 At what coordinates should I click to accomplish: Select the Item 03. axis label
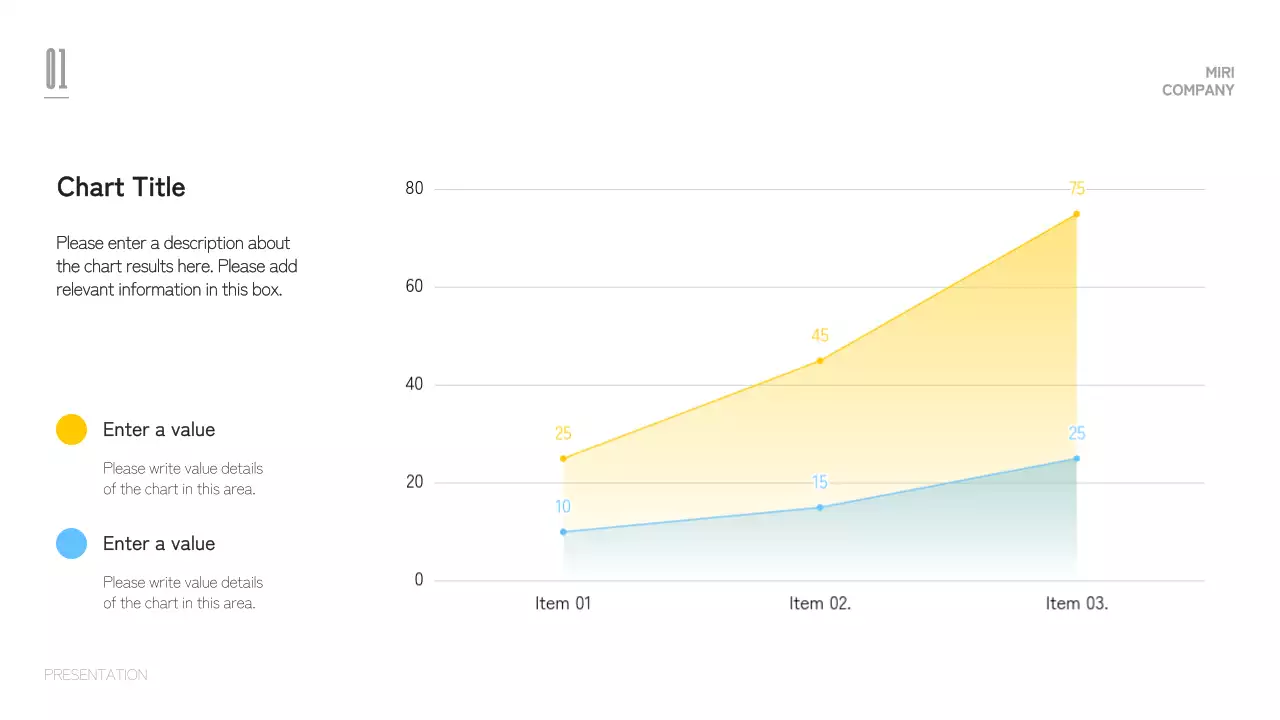(x=1077, y=603)
